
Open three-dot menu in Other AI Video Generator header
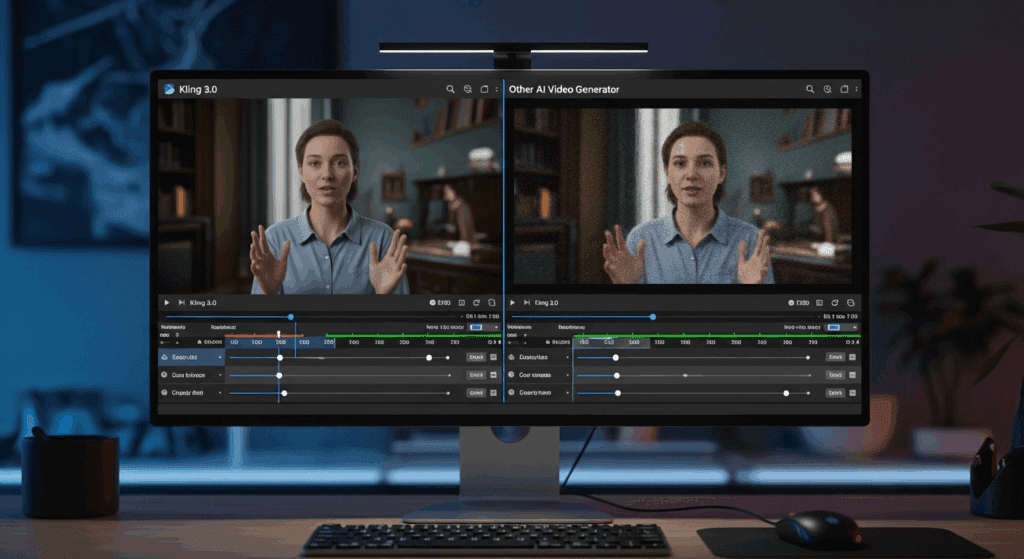pyautogui.click(x=856, y=89)
